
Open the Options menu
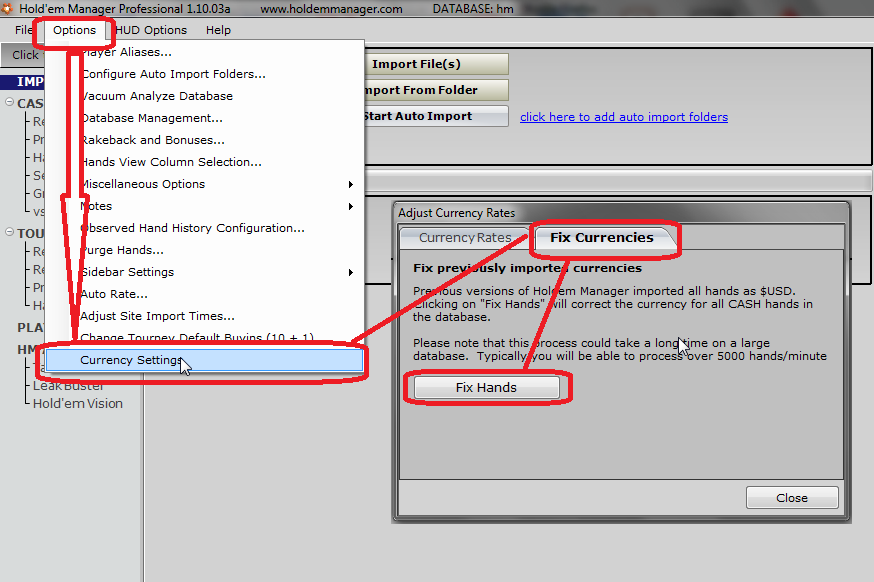(74, 30)
